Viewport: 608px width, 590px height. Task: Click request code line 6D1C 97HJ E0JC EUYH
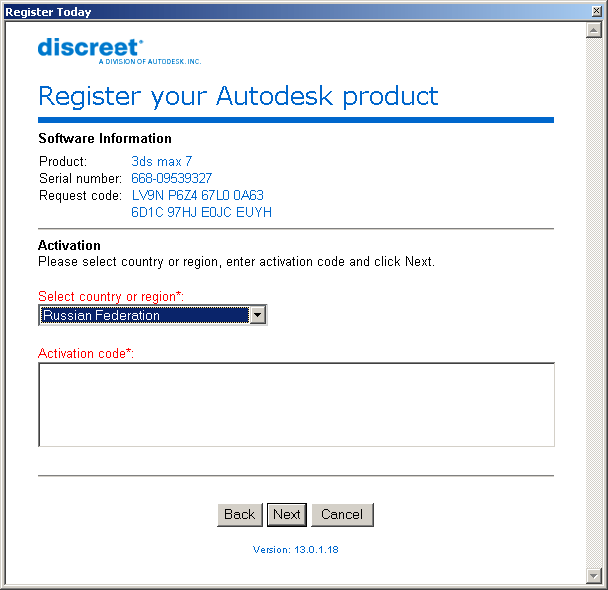tap(201, 212)
